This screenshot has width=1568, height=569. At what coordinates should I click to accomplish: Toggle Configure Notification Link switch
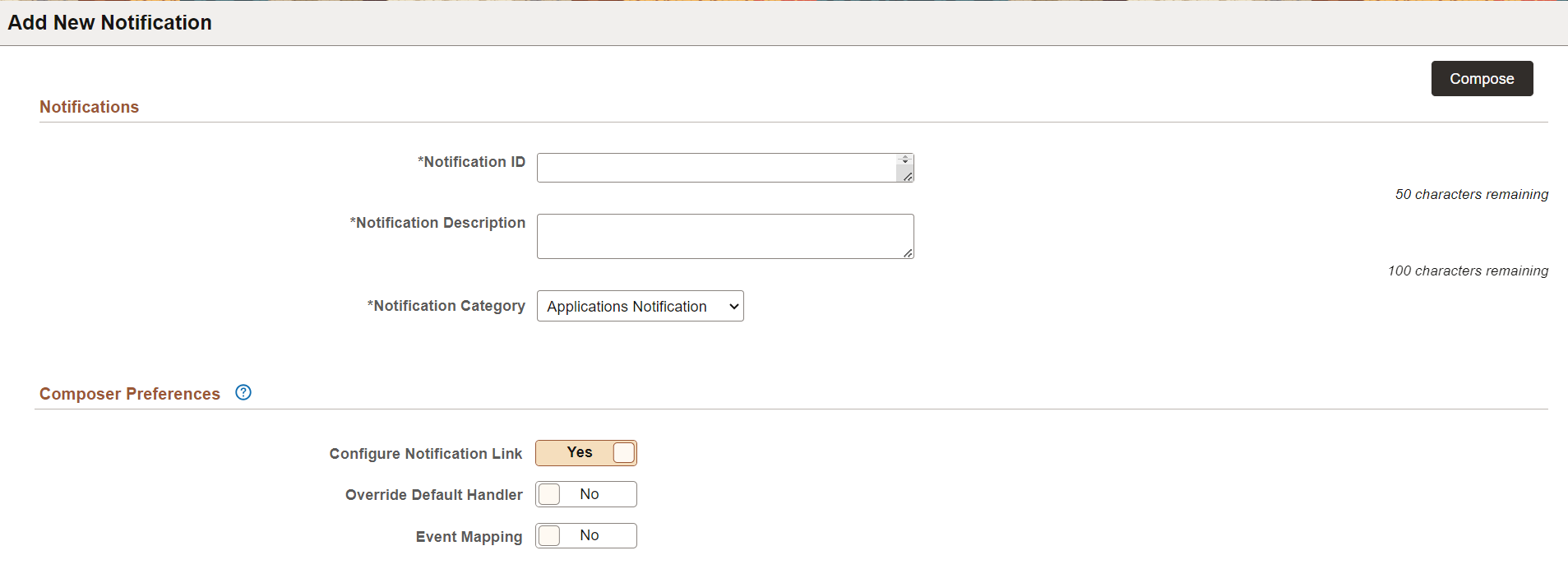586,453
